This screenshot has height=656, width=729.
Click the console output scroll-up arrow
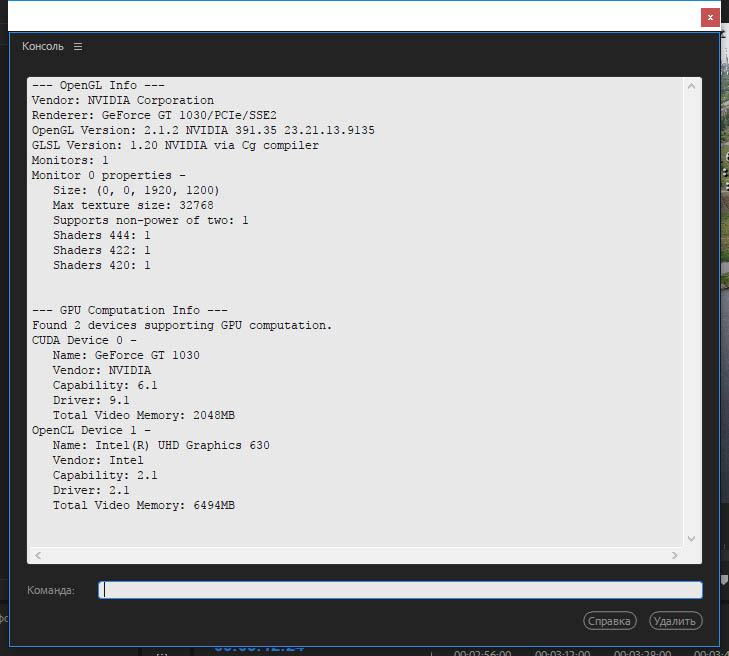tap(691, 86)
